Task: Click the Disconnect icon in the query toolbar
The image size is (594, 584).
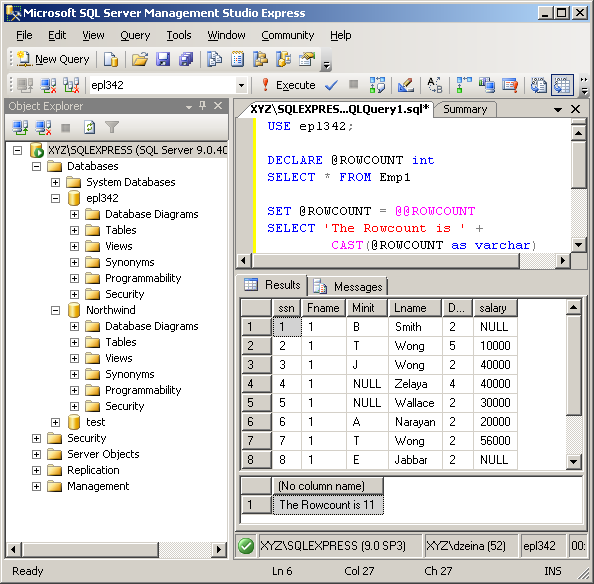Action: 48,85
